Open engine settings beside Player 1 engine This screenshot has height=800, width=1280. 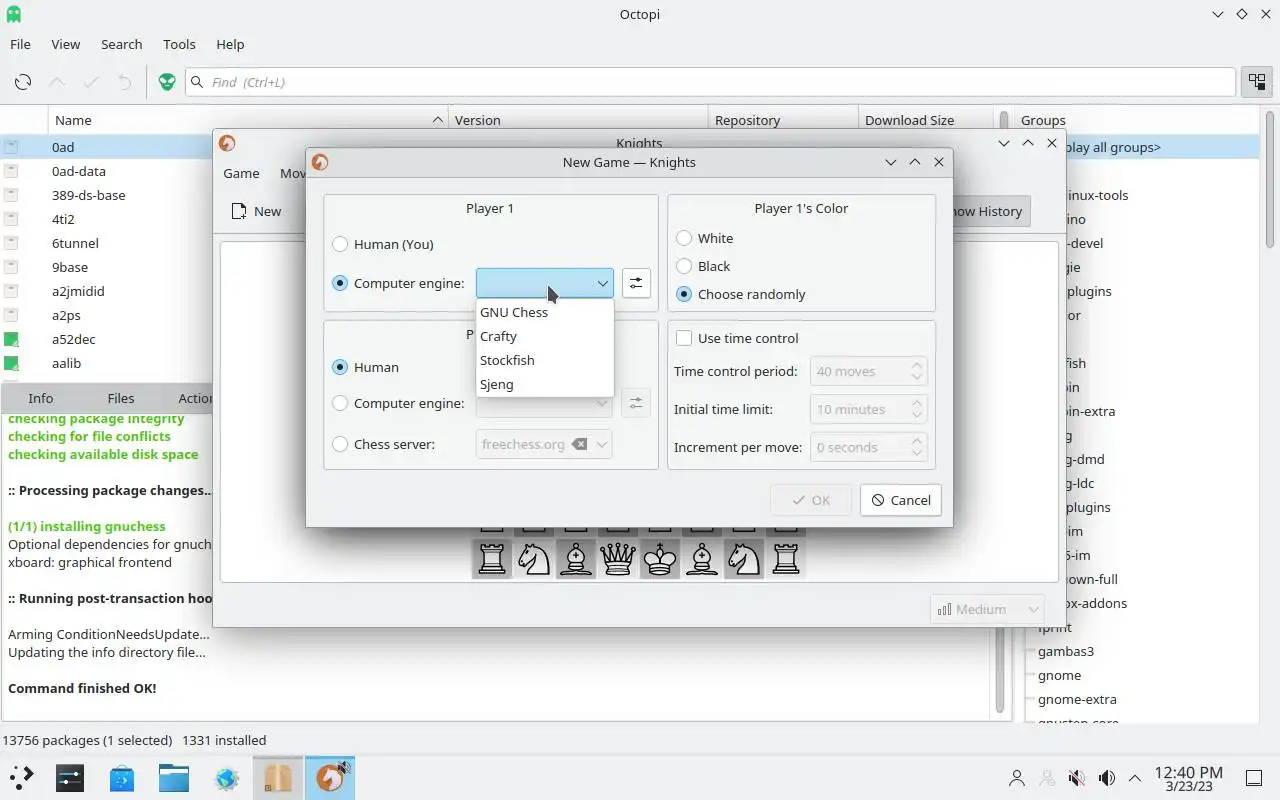pyautogui.click(x=636, y=283)
